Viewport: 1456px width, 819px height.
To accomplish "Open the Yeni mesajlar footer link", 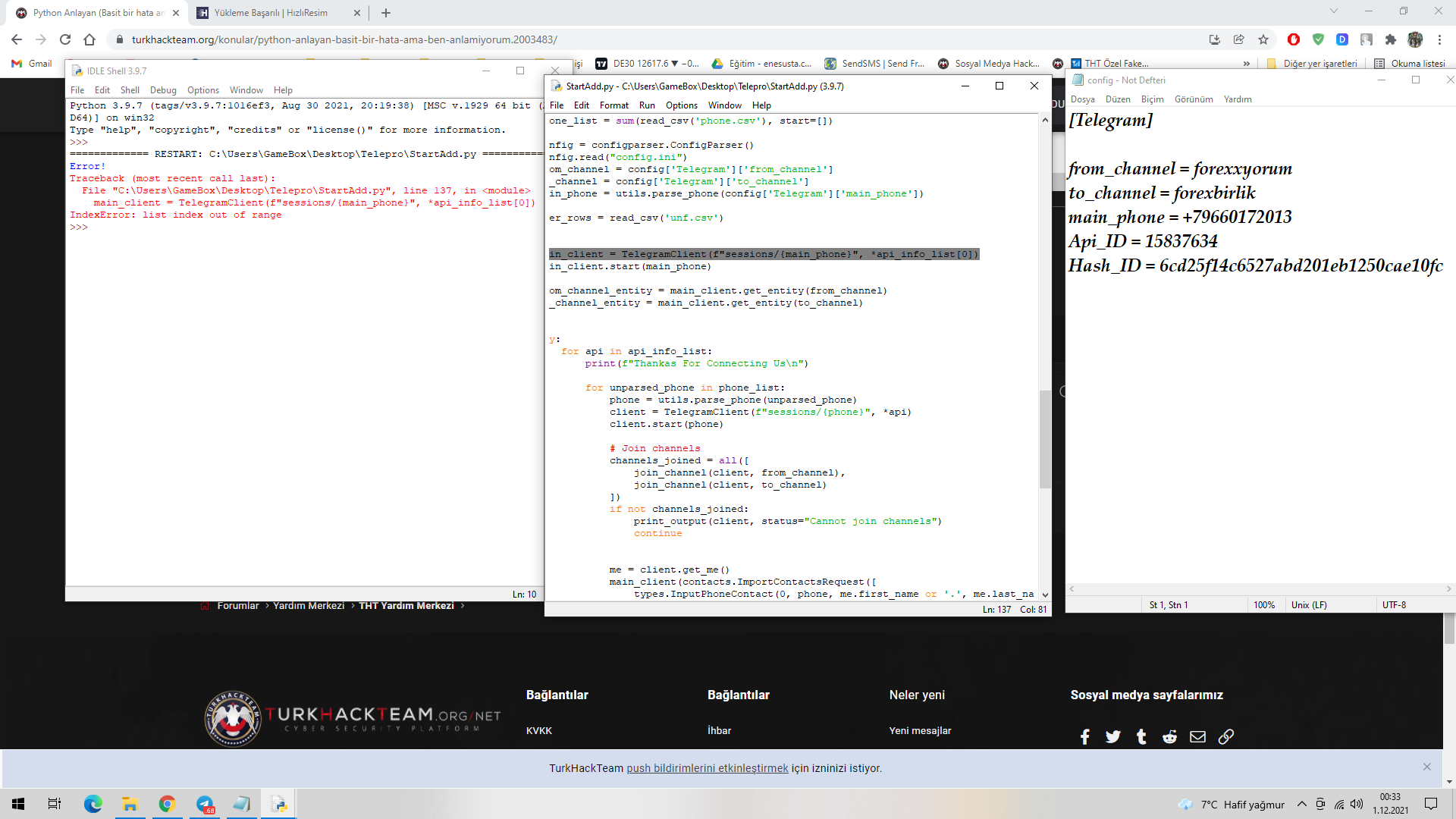I will 920,730.
